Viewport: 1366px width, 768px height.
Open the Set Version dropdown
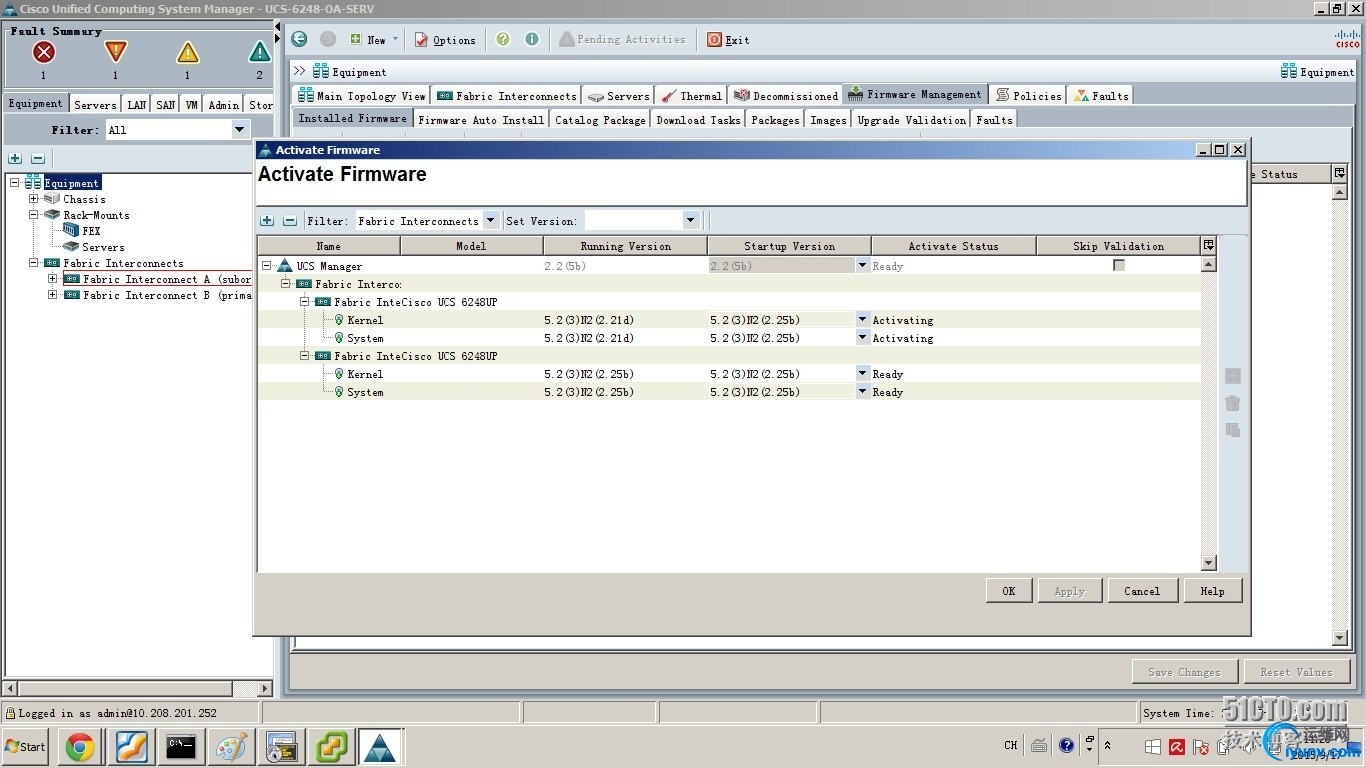tap(690, 220)
